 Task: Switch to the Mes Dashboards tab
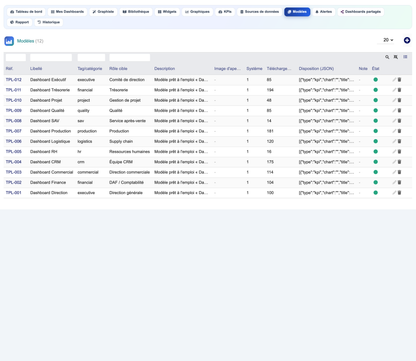(x=67, y=12)
